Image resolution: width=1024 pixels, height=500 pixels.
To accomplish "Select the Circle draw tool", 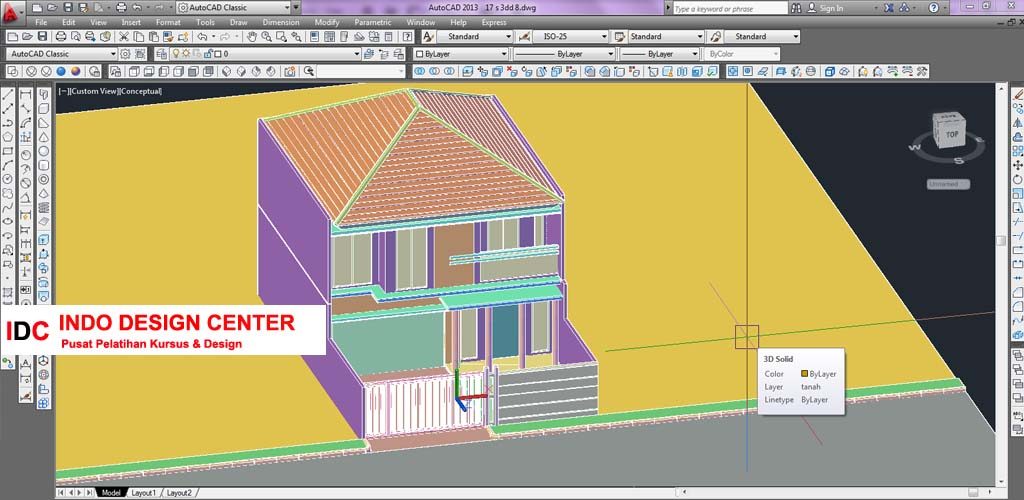I will click(8, 179).
